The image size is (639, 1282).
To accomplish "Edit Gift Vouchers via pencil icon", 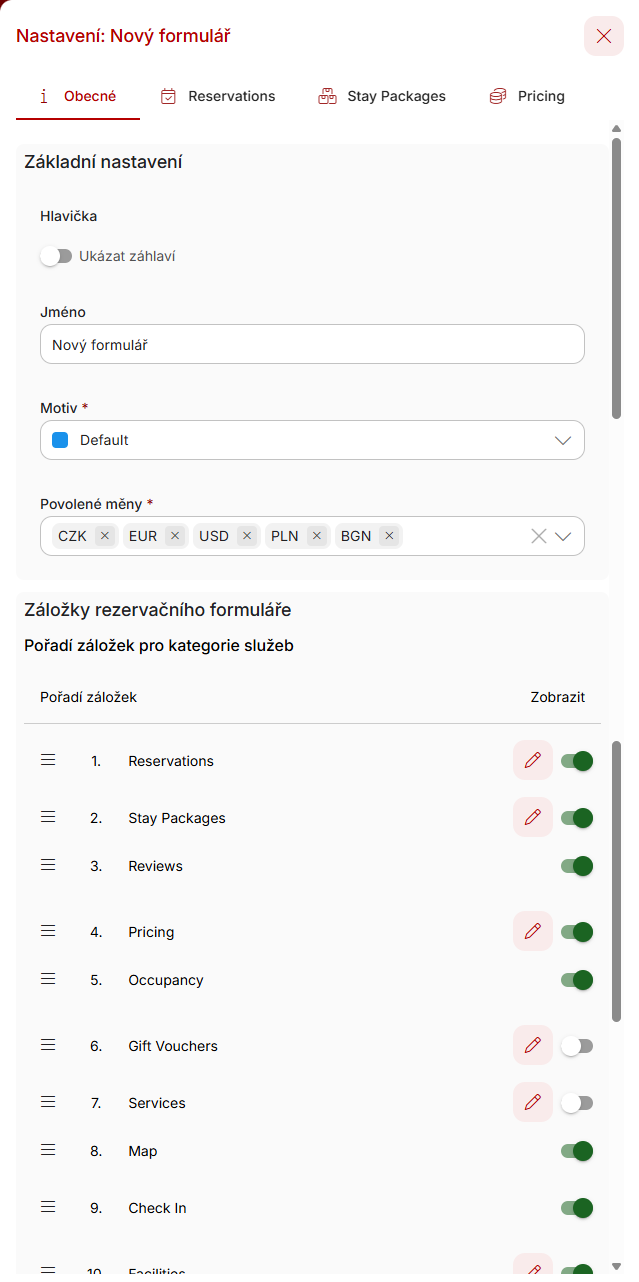I will pos(533,1046).
